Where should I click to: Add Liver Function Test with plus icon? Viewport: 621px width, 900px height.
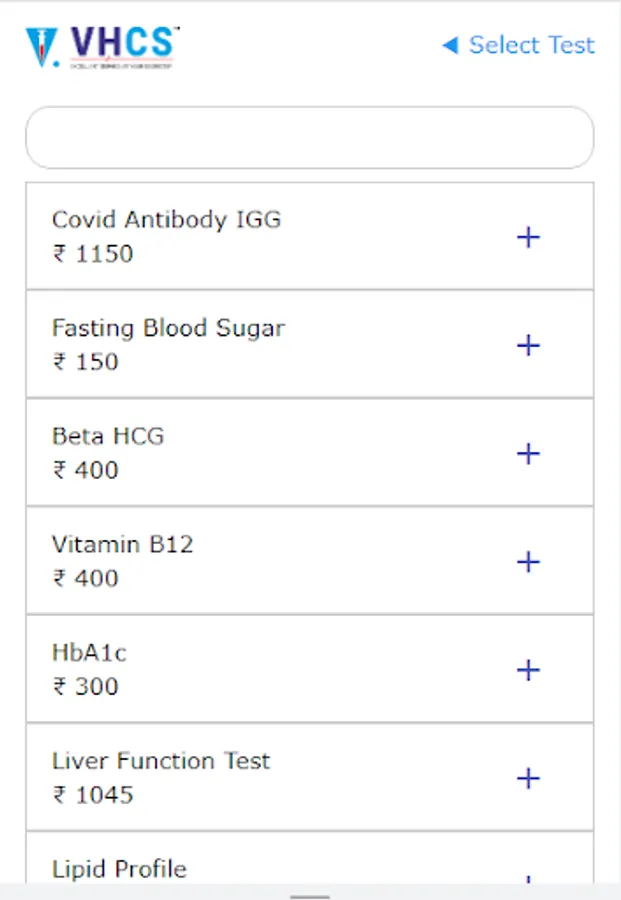(x=528, y=778)
